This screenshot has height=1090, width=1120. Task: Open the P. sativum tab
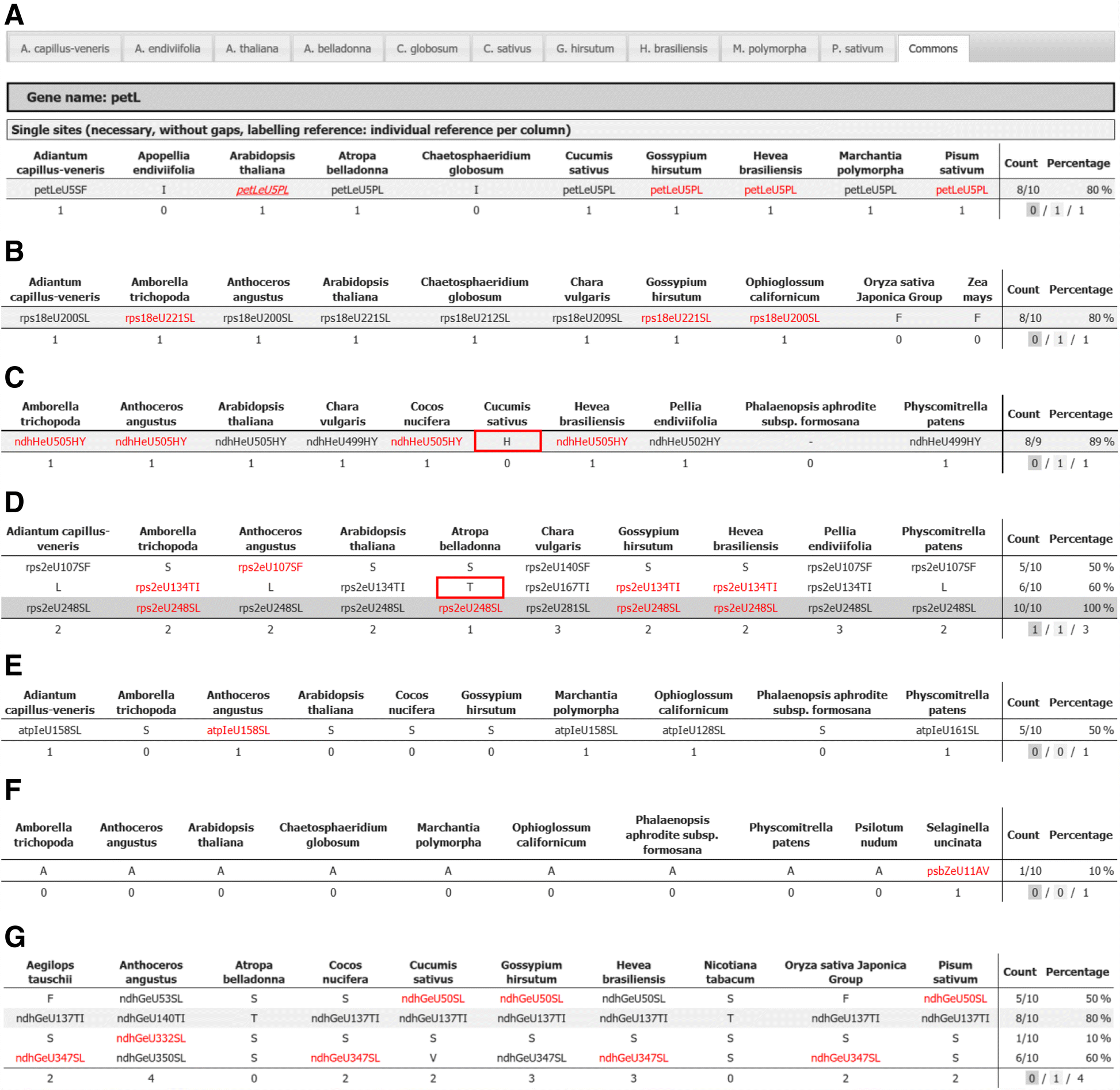(857, 48)
